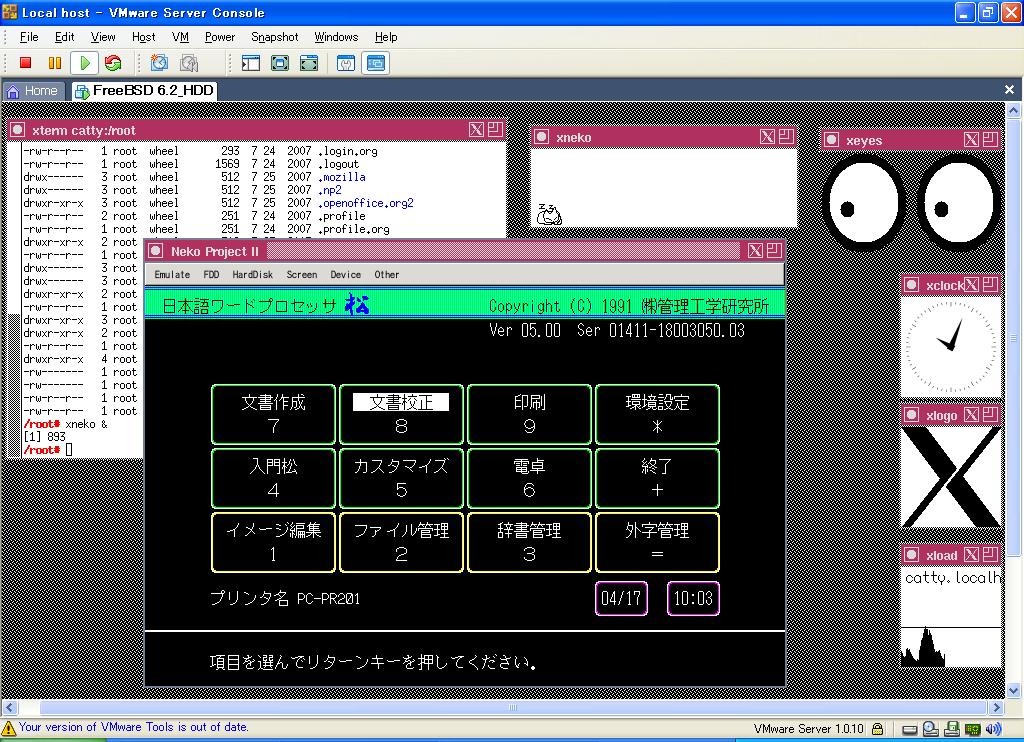The image size is (1024, 742).
Task: Click the xterm window menu circle icon
Action: coord(18,129)
